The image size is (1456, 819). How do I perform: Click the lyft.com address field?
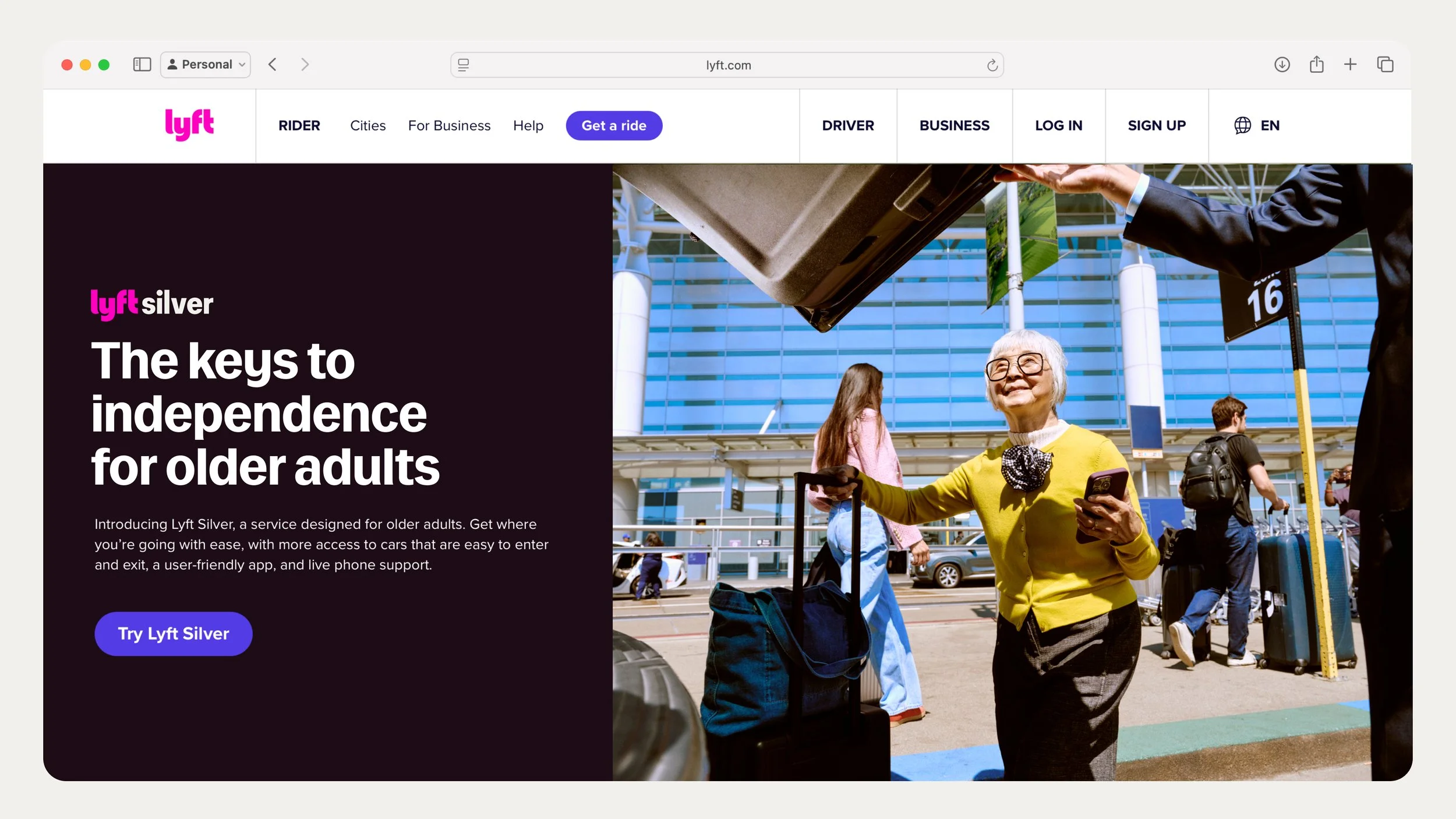pyautogui.click(x=728, y=65)
